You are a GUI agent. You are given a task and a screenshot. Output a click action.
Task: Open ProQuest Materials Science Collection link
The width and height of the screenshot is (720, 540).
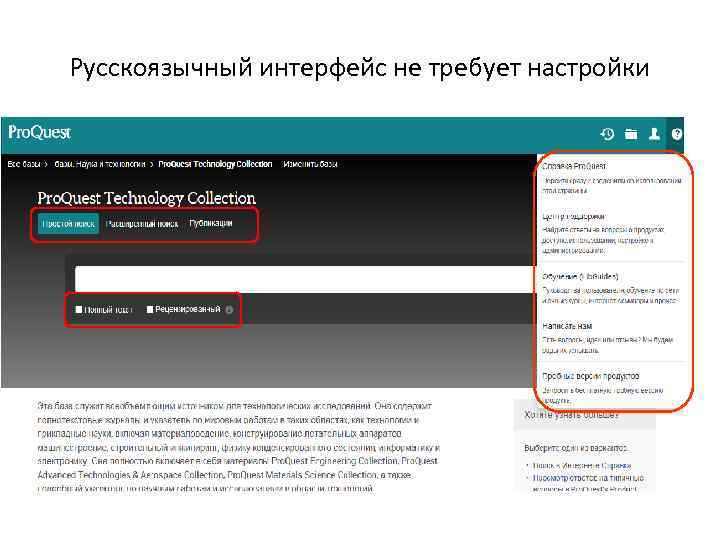tap(301, 475)
